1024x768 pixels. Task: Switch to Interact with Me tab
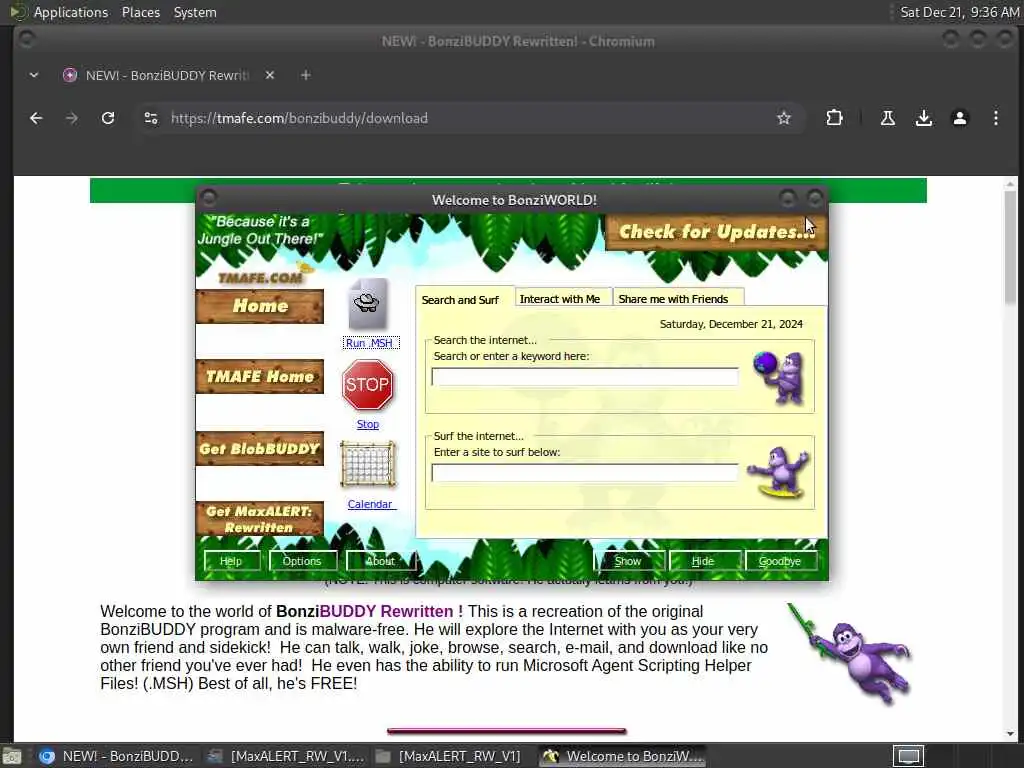tap(560, 298)
